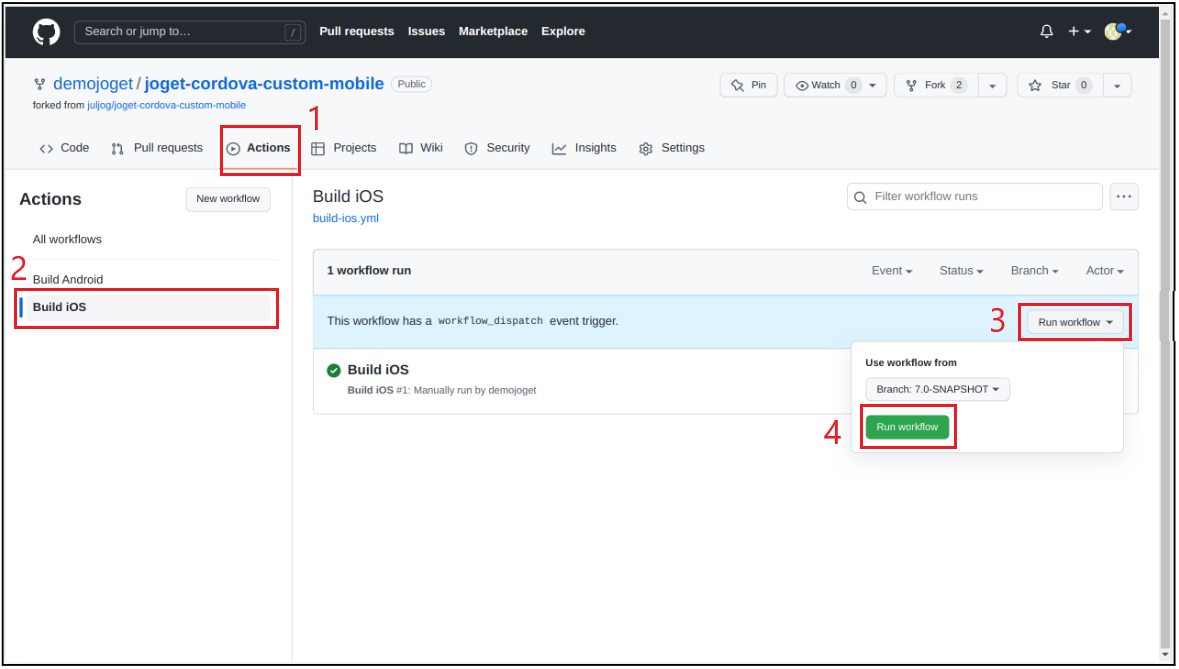Open the Status filter dropdown
Image resolution: width=1179 pixels, height=669 pixels.
click(x=961, y=271)
